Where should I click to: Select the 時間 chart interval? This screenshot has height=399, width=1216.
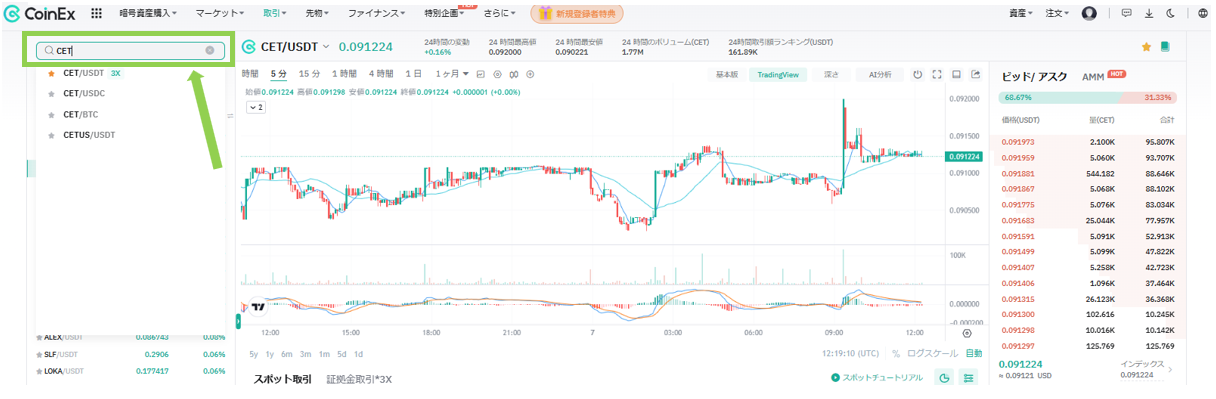[x=251, y=74]
